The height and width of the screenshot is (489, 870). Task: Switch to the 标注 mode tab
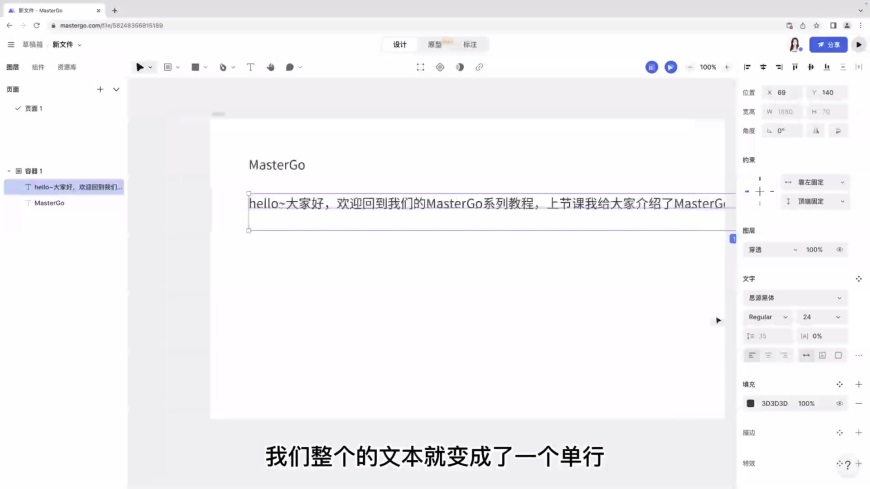[x=470, y=44]
